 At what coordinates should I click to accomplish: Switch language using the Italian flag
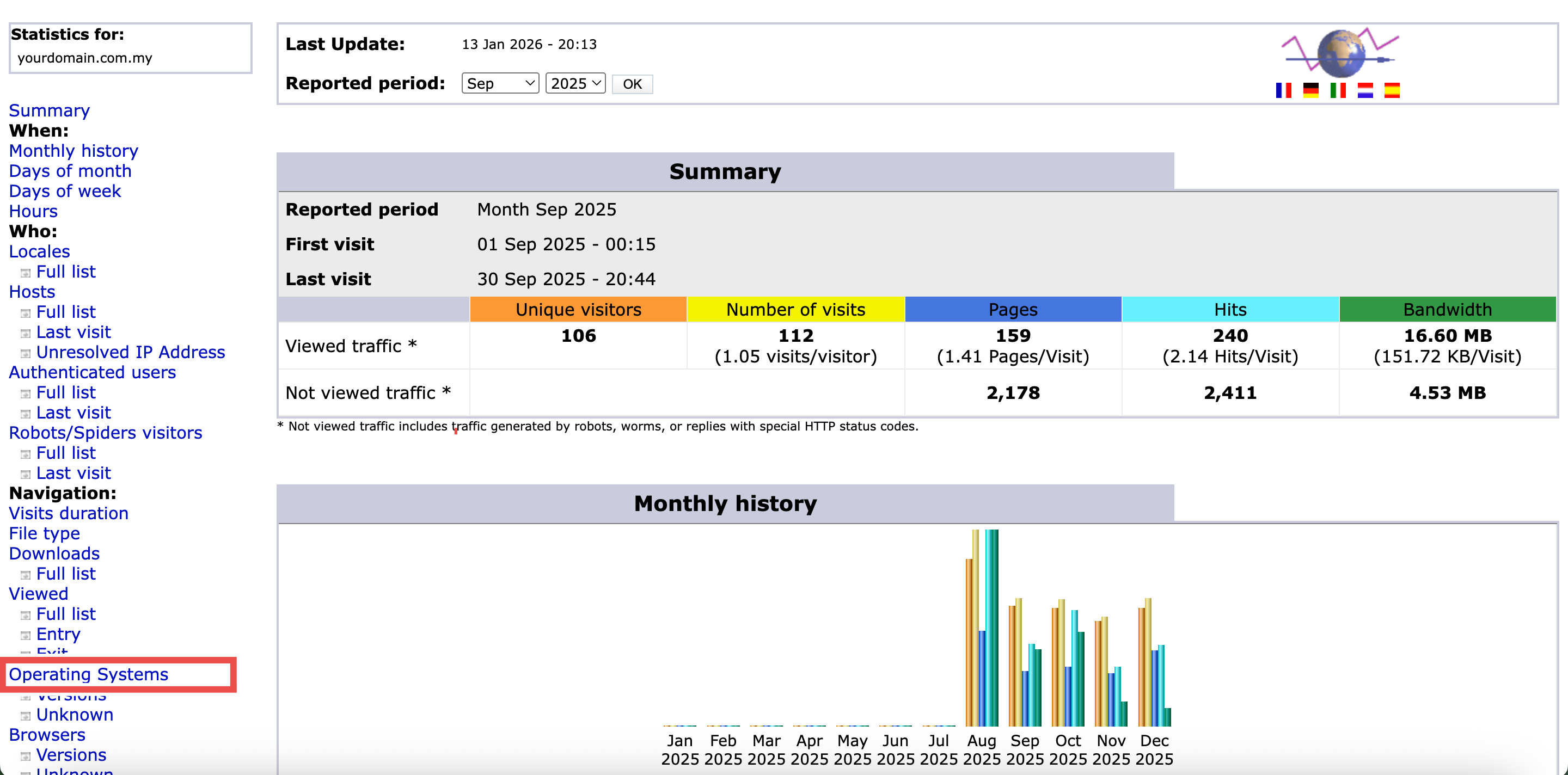[1338, 91]
